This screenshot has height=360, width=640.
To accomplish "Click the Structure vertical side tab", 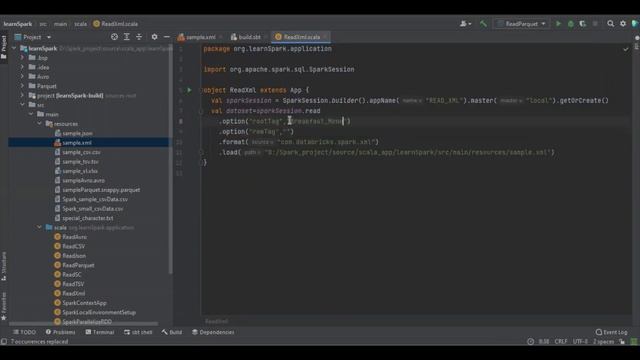I will click(4, 266).
